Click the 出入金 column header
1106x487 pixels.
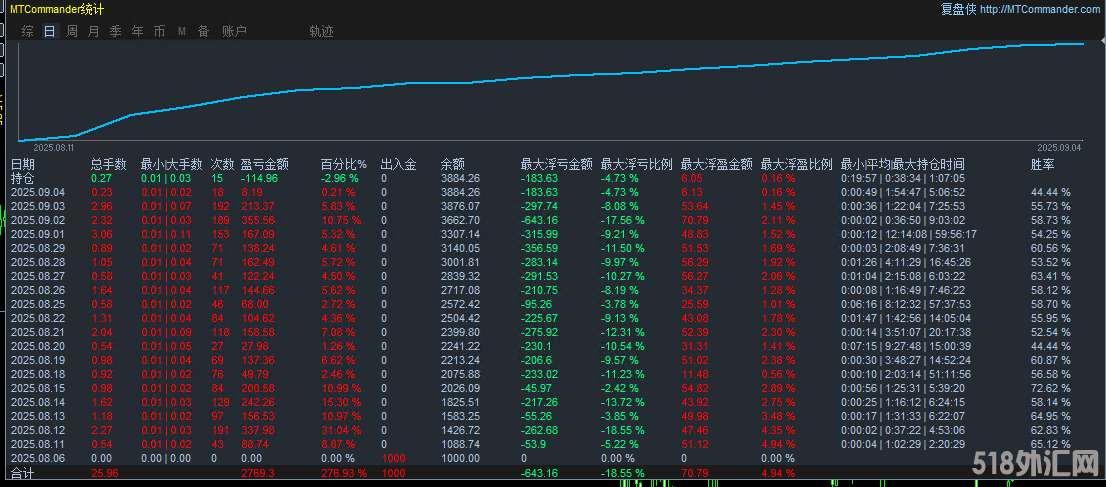click(398, 164)
